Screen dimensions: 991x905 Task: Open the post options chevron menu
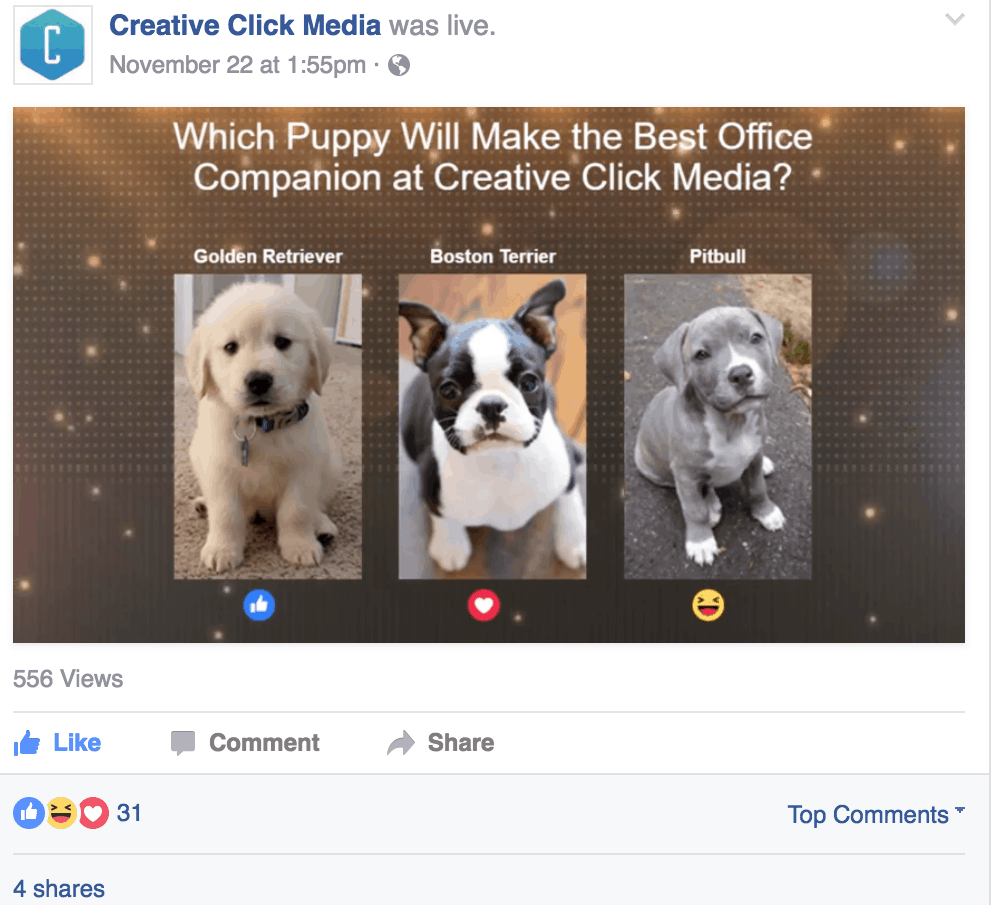tap(954, 19)
